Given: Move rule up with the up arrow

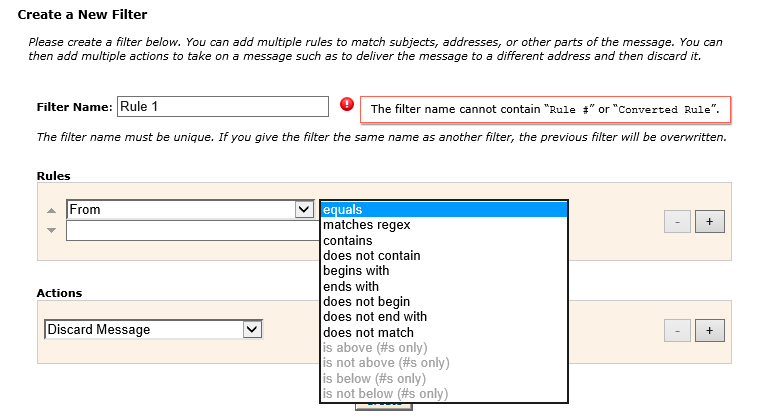Looking at the screenshot, I should tap(52, 211).
